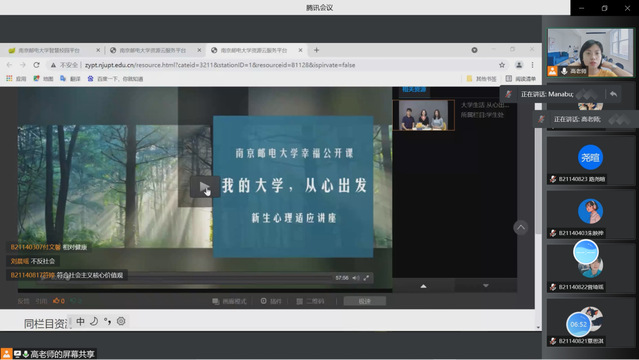This screenshot has width=639, height=360.
Task: Open Chrome profile avatar icon
Action: point(519,65)
